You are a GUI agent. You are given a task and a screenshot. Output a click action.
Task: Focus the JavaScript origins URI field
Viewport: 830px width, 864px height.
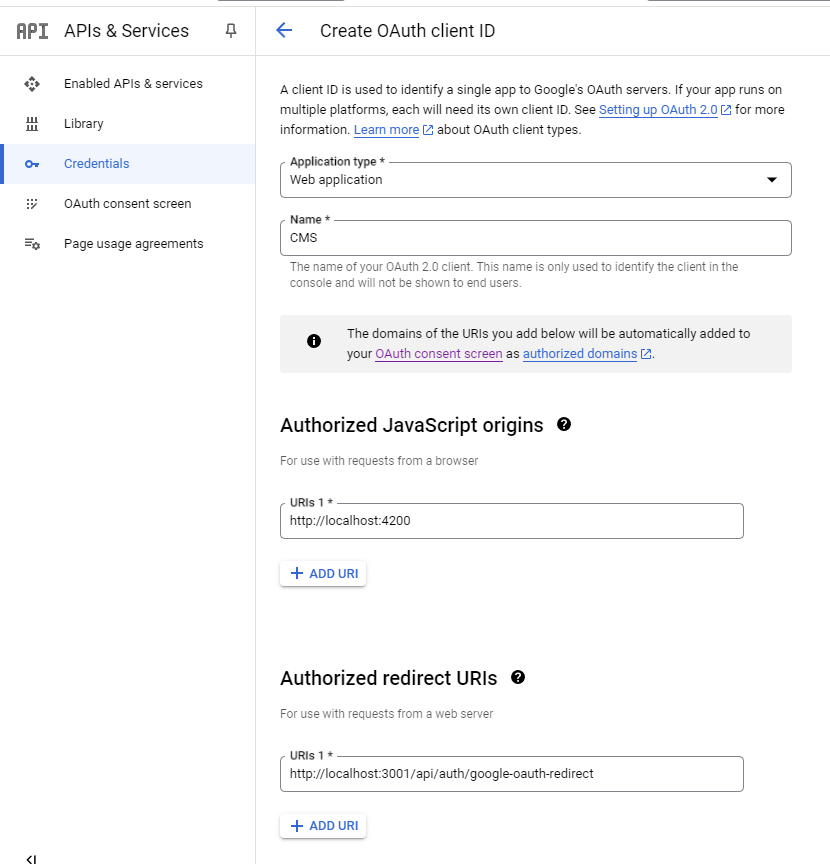(x=511, y=521)
